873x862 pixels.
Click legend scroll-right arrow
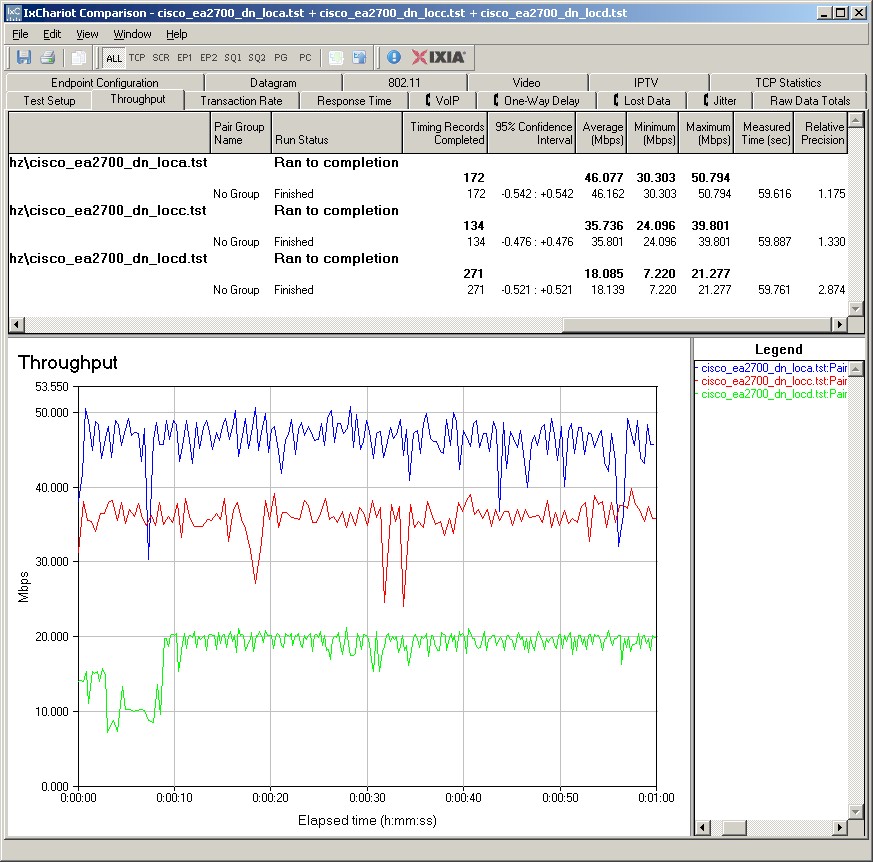pyautogui.click(x=839, y=828)
